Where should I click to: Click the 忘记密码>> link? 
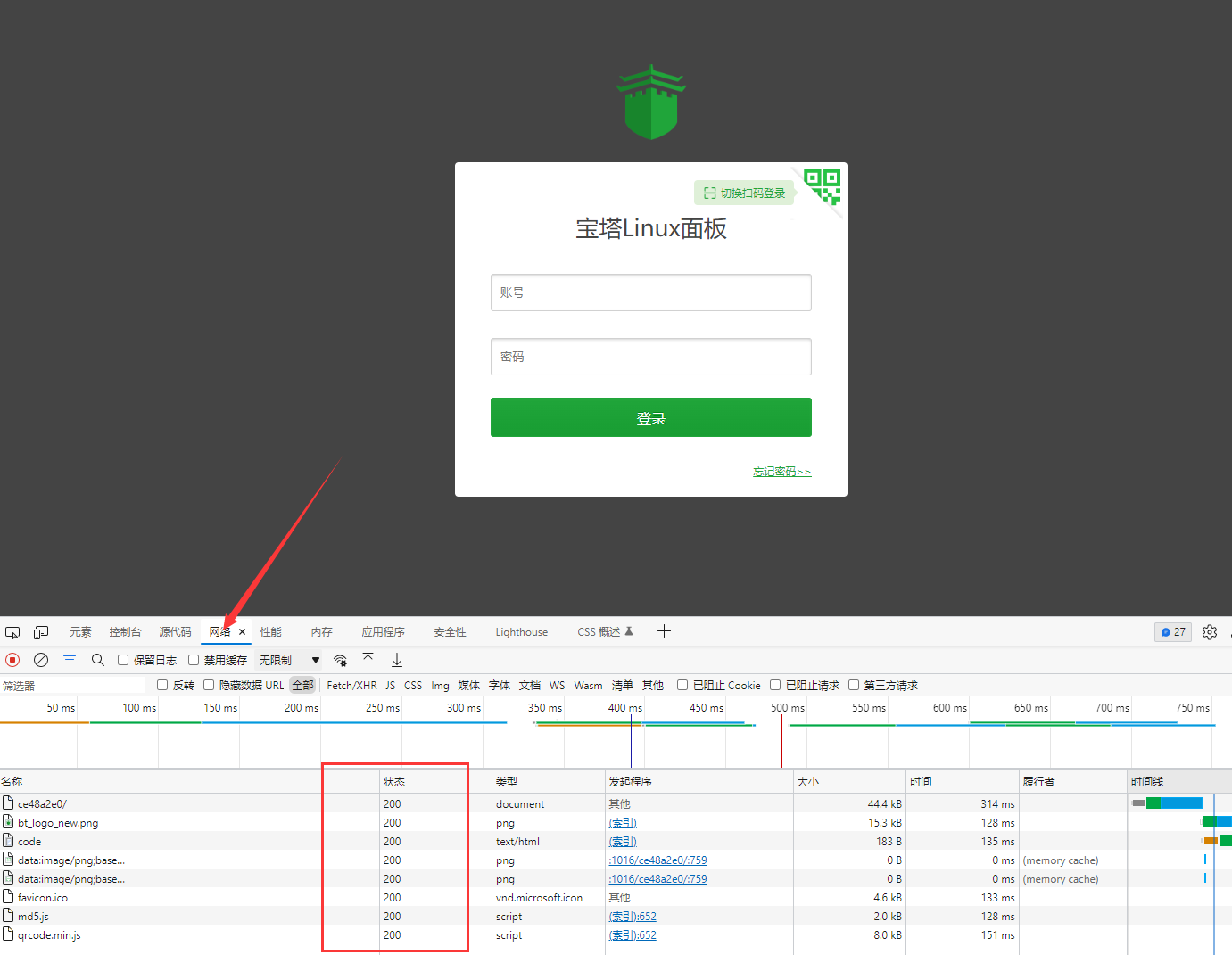[782, 472]
